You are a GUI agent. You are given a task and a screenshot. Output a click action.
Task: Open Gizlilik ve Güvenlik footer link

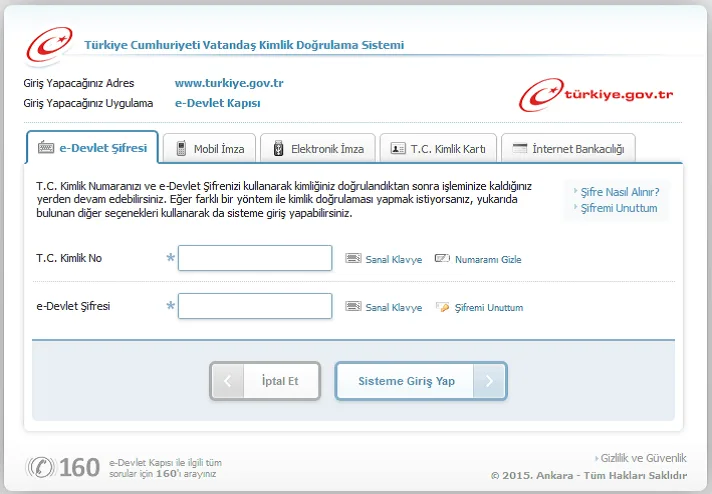[643, 458]
